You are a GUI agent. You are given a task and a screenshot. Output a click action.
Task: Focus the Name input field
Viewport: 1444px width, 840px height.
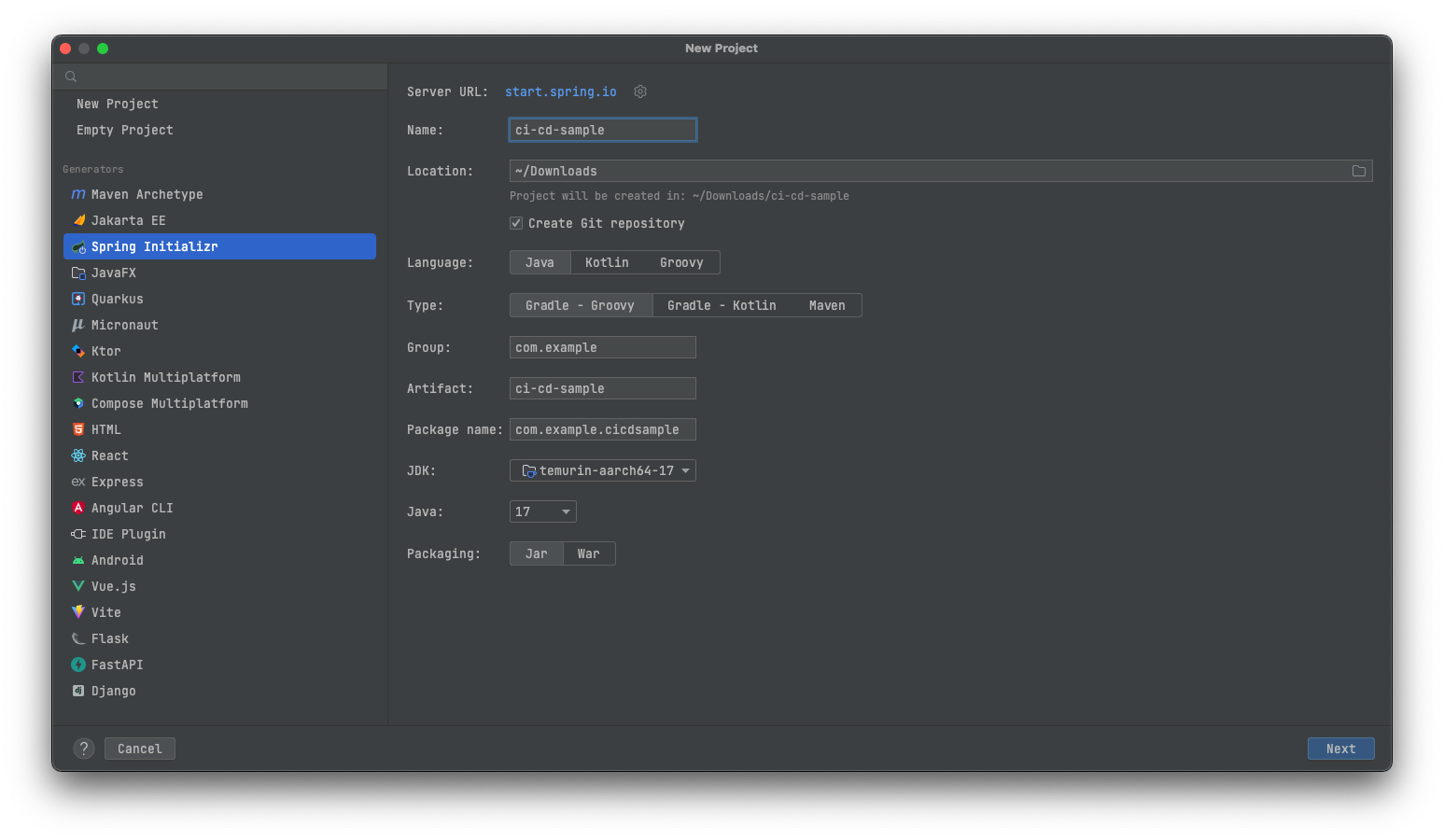(603, 130)
